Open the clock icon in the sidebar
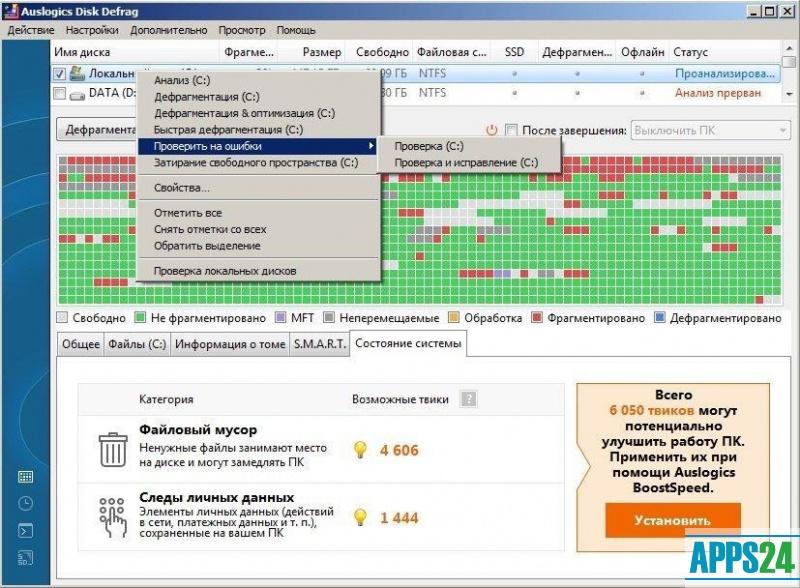The width and height of the screenshot is (800, 588). pos(25,504)
